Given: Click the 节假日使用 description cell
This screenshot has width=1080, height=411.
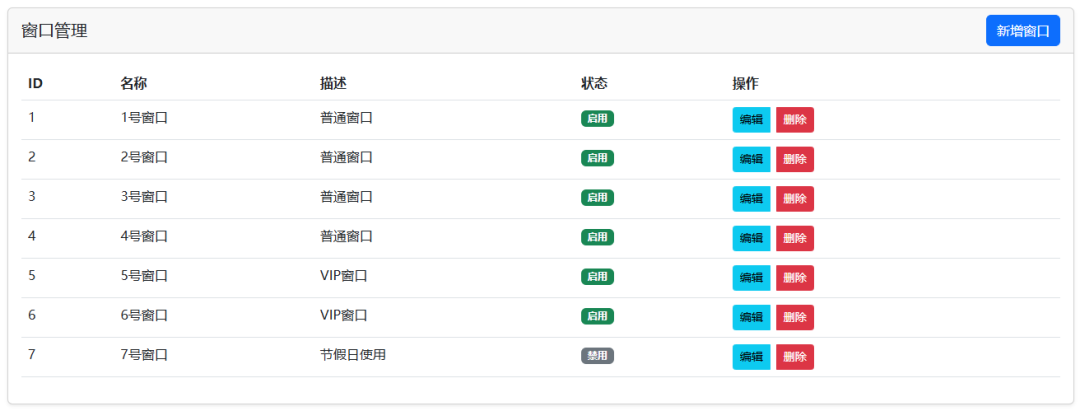Looking at the screenshot, I should click(x=353, y=355).
